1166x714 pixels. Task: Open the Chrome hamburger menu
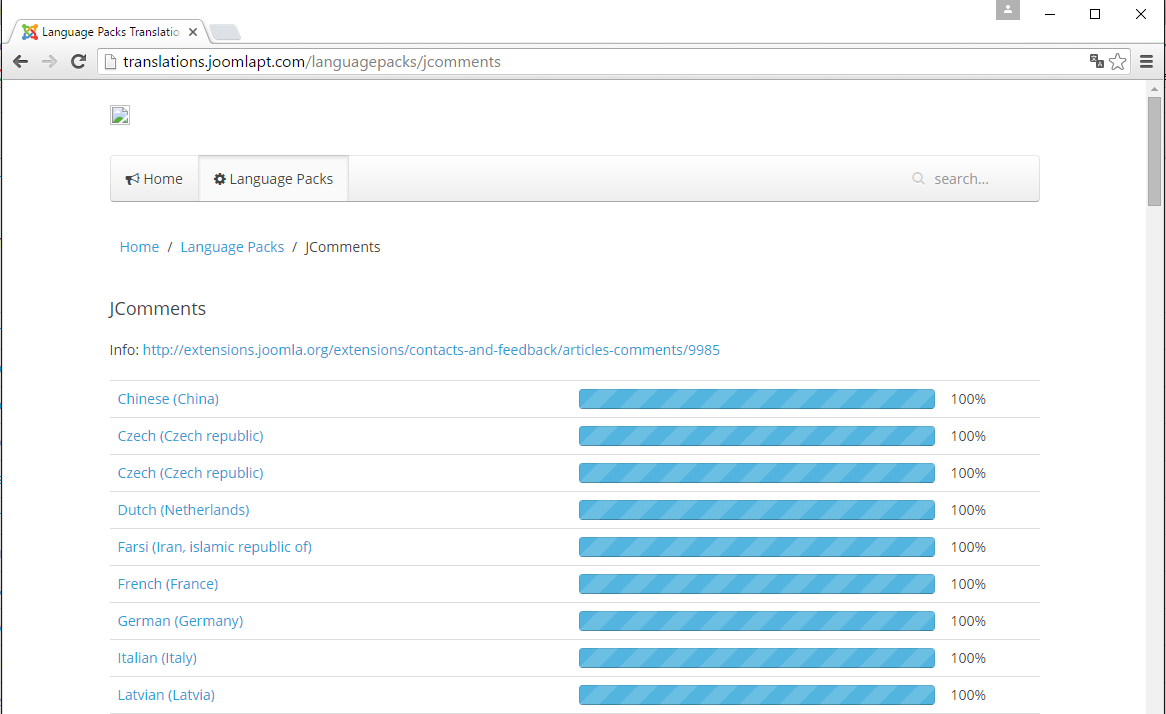[1146, 62]
